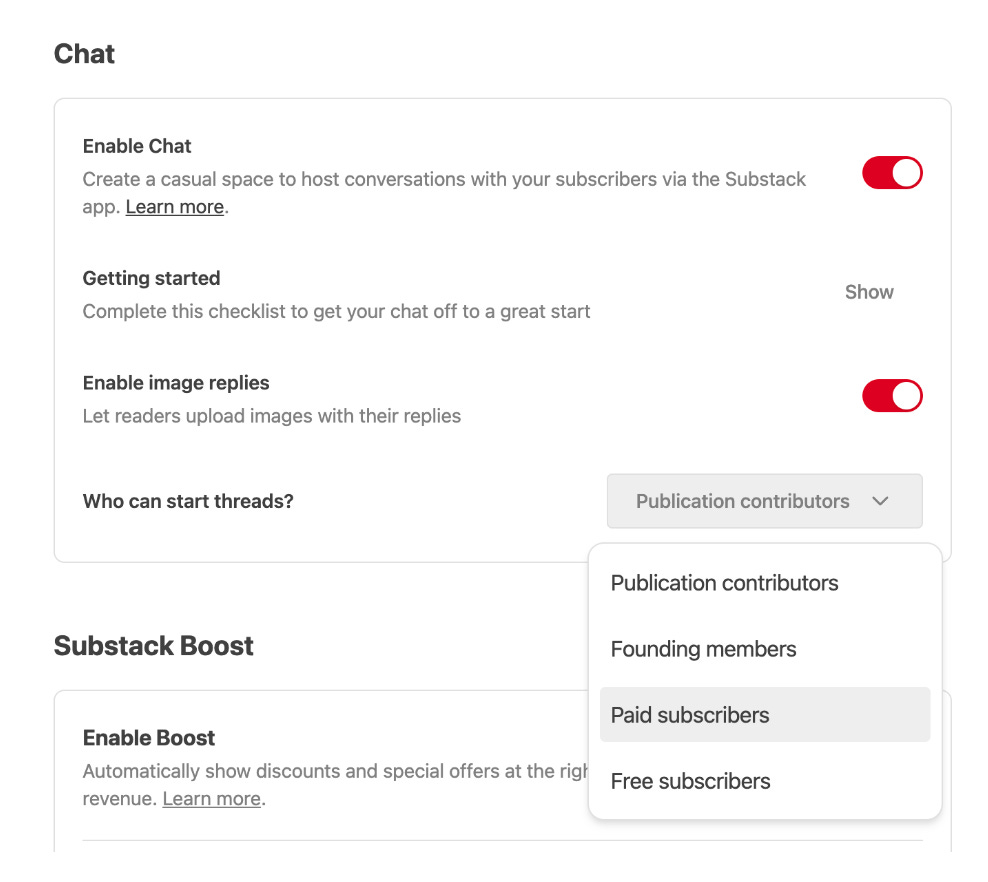Click the Enable Chat heading text
This screenshot has width=988, height=882.
(136, 146)
